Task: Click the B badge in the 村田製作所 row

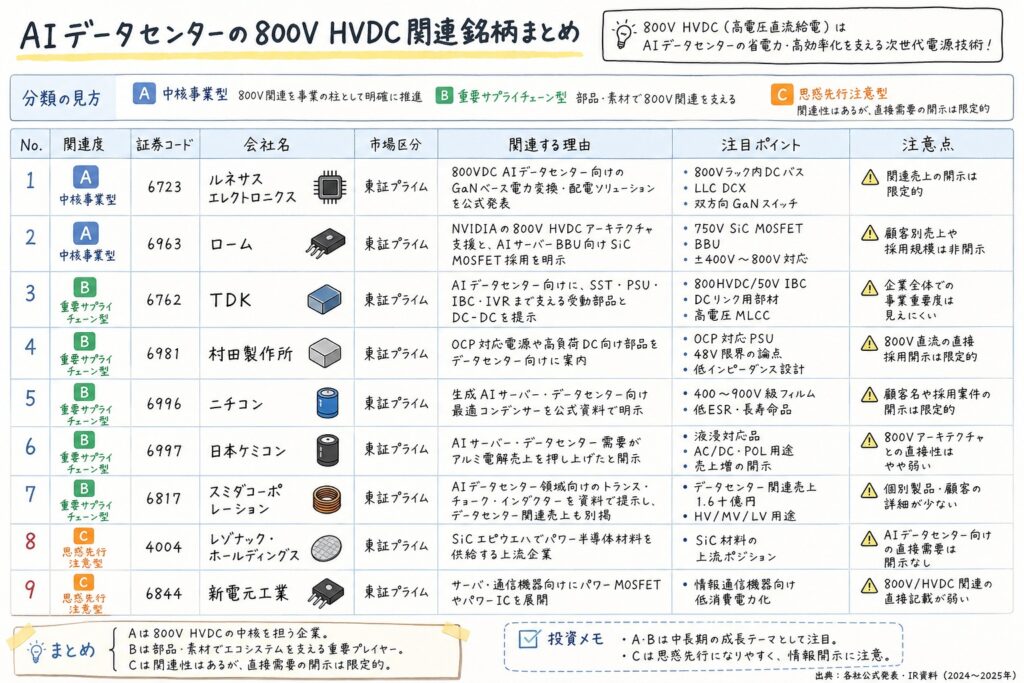Action: [x=85, y=342]
